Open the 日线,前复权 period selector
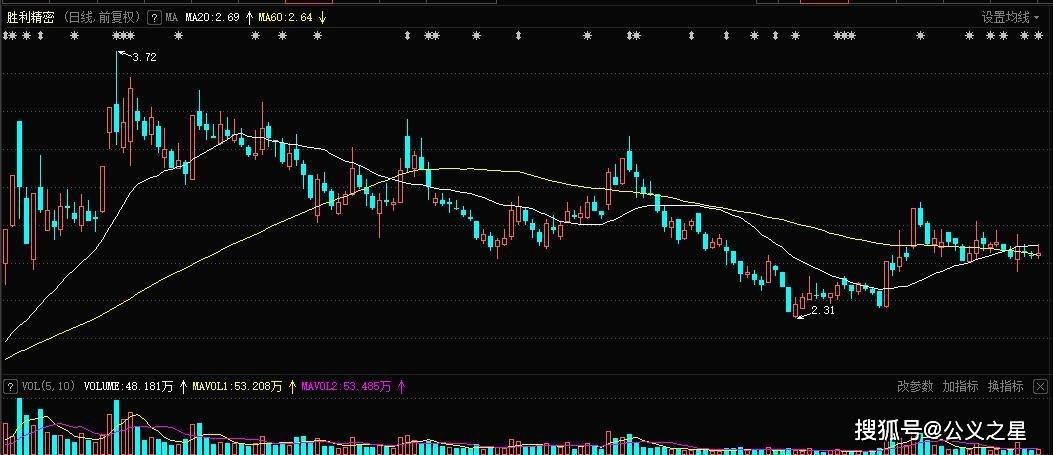Viewport: 1053px width, 455px height. (102, 18)
